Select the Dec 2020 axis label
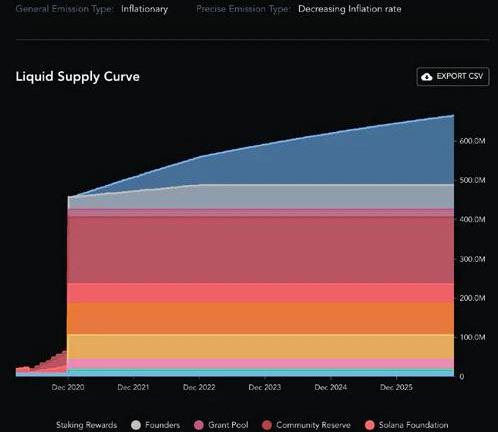 68,387
